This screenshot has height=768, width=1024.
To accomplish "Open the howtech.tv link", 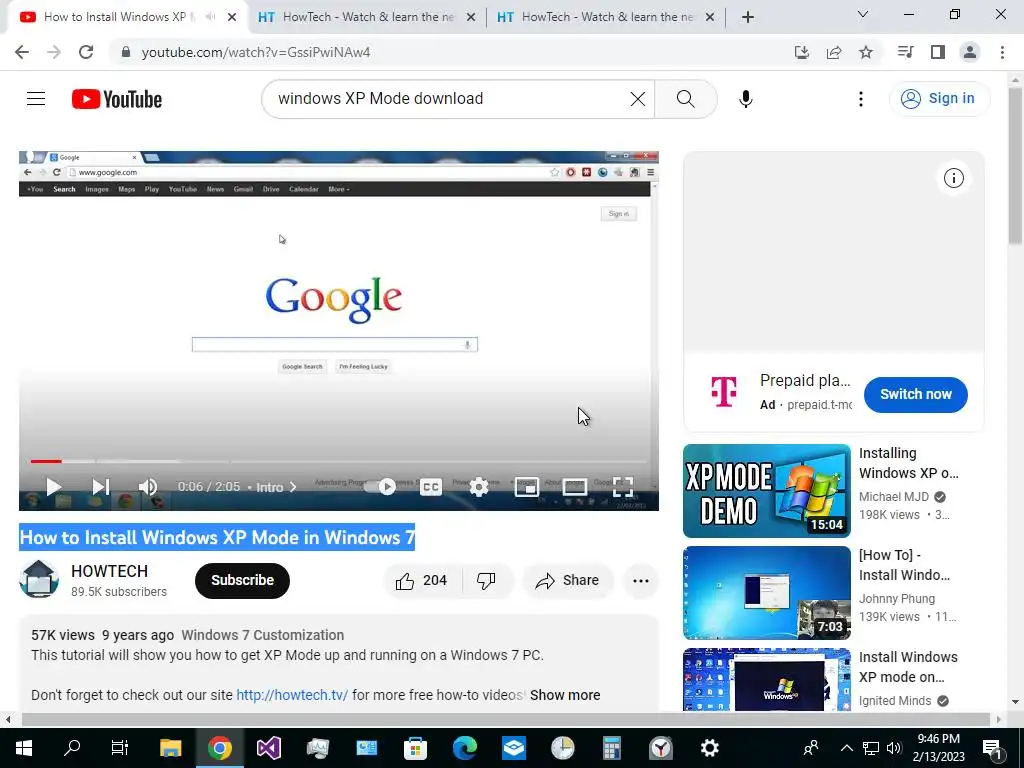I will (292, 695).
